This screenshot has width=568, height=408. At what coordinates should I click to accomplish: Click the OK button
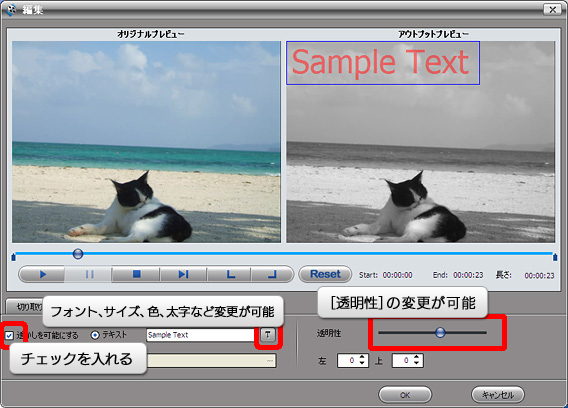click(405, 395)
